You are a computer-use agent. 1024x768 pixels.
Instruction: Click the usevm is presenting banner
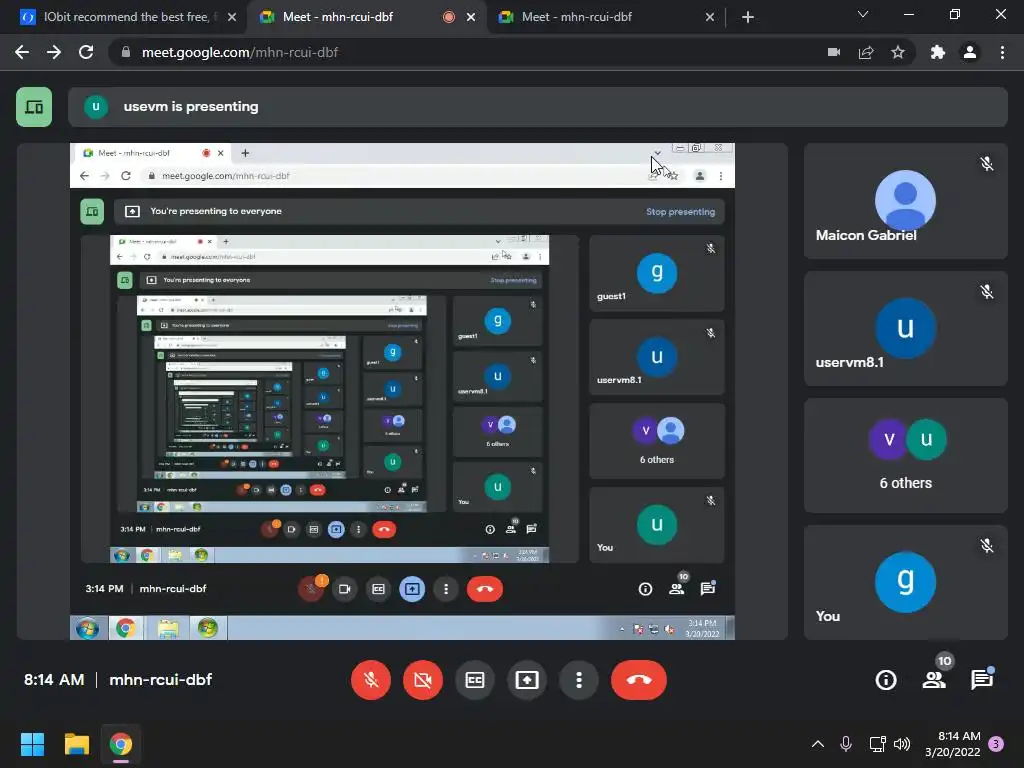(537, 106)
